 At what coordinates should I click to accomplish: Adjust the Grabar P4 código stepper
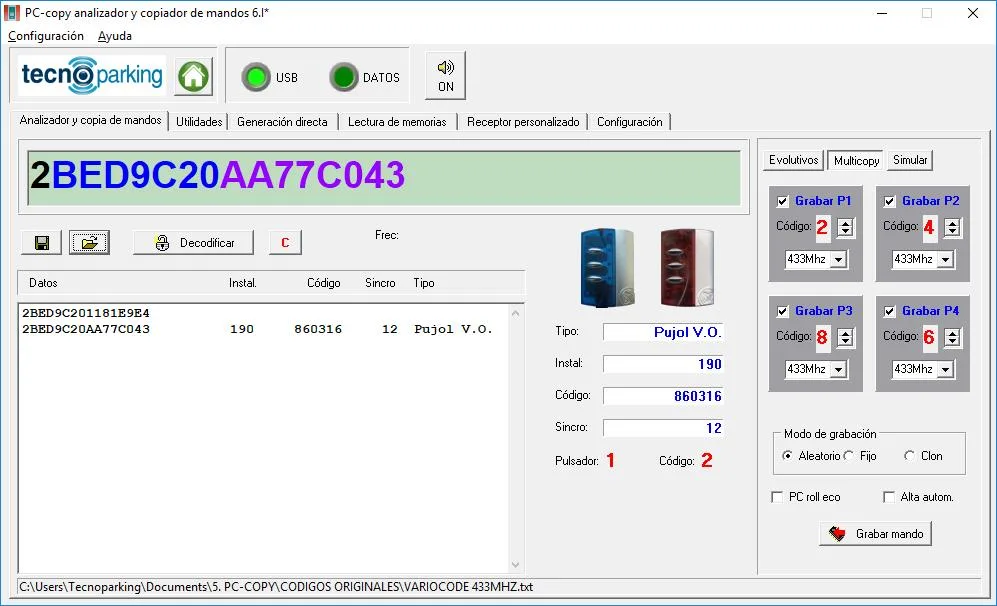tap(952, 337)
